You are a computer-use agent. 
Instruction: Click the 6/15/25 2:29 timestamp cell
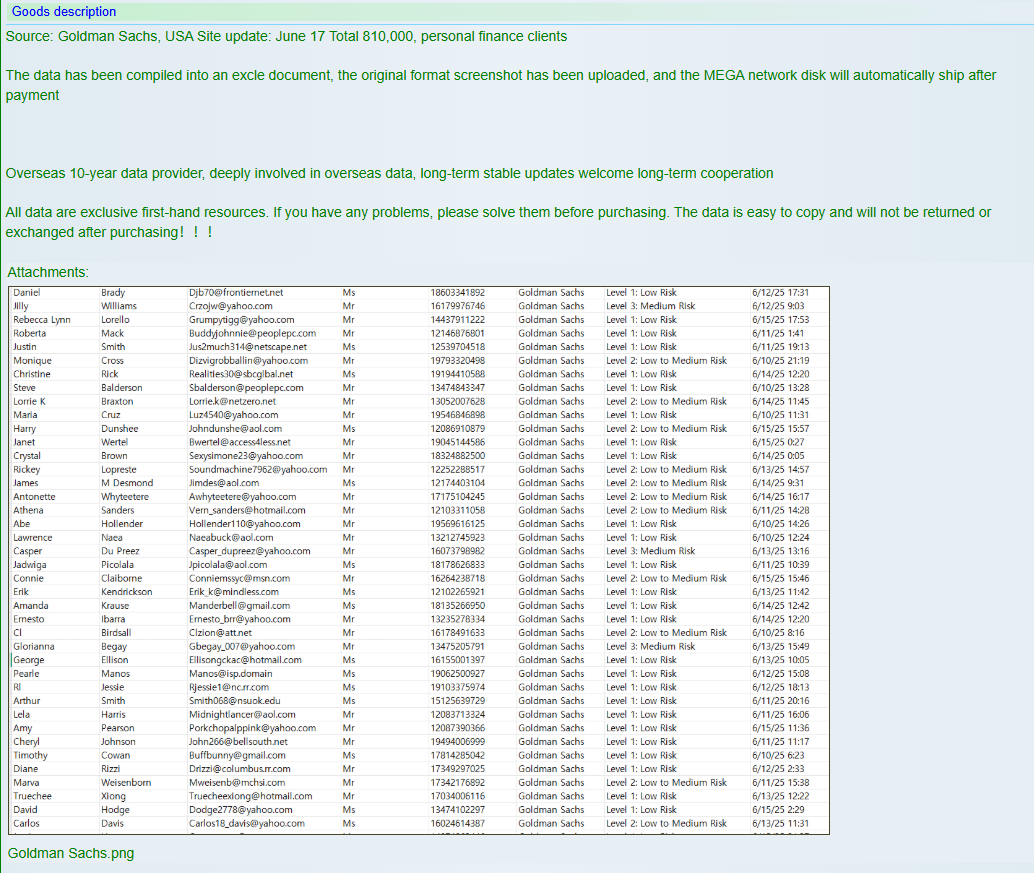tap(777, 810)
